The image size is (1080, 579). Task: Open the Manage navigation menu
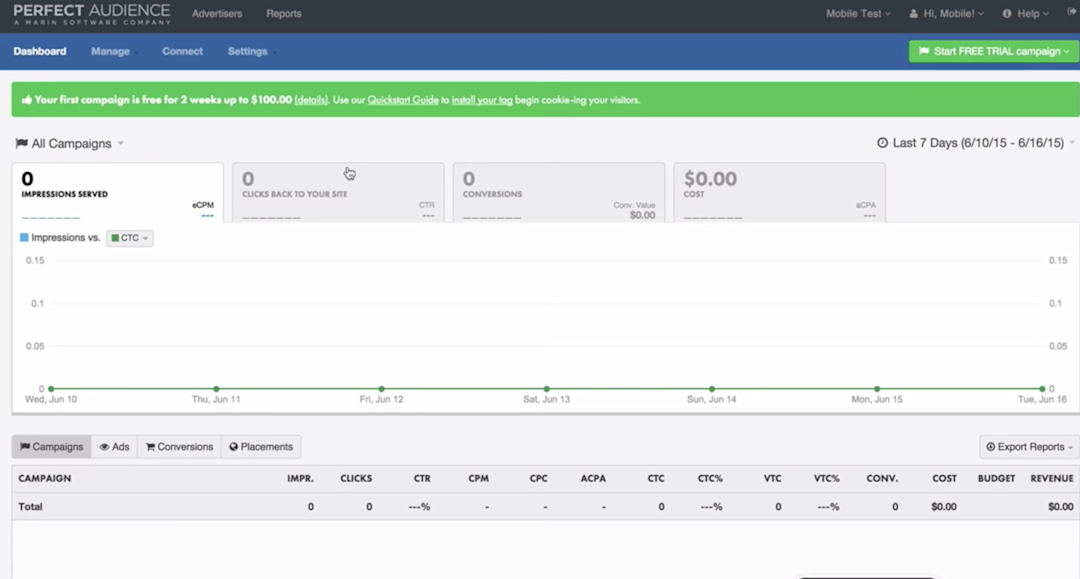[x=114, y=52]
